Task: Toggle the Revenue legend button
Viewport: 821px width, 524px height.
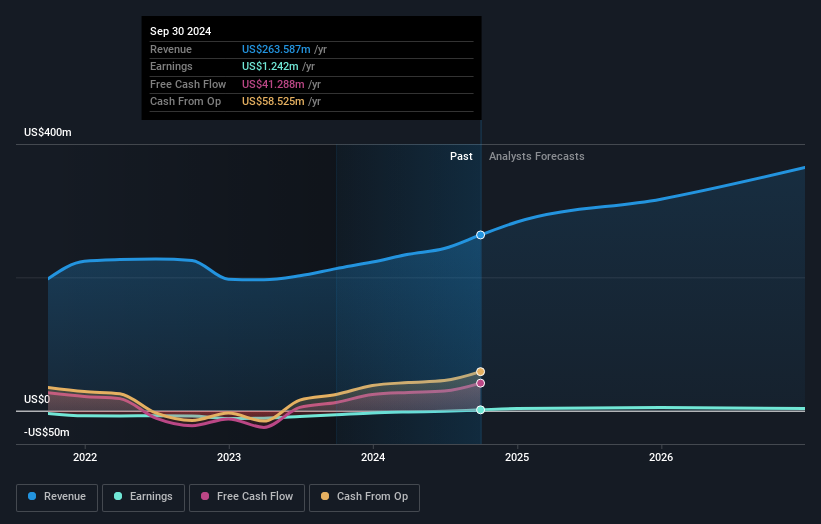Action: click(x=57, y=497)
